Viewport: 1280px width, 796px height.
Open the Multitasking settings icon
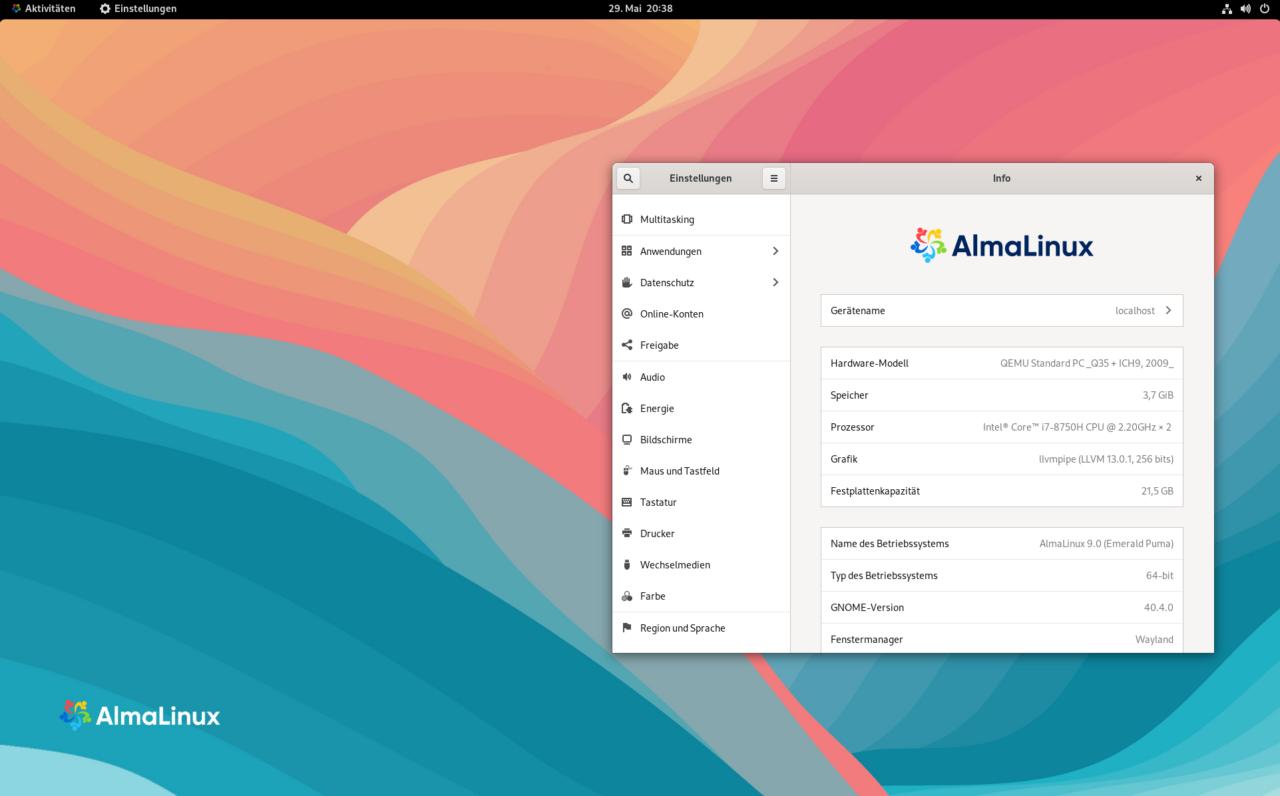point(627,219)
